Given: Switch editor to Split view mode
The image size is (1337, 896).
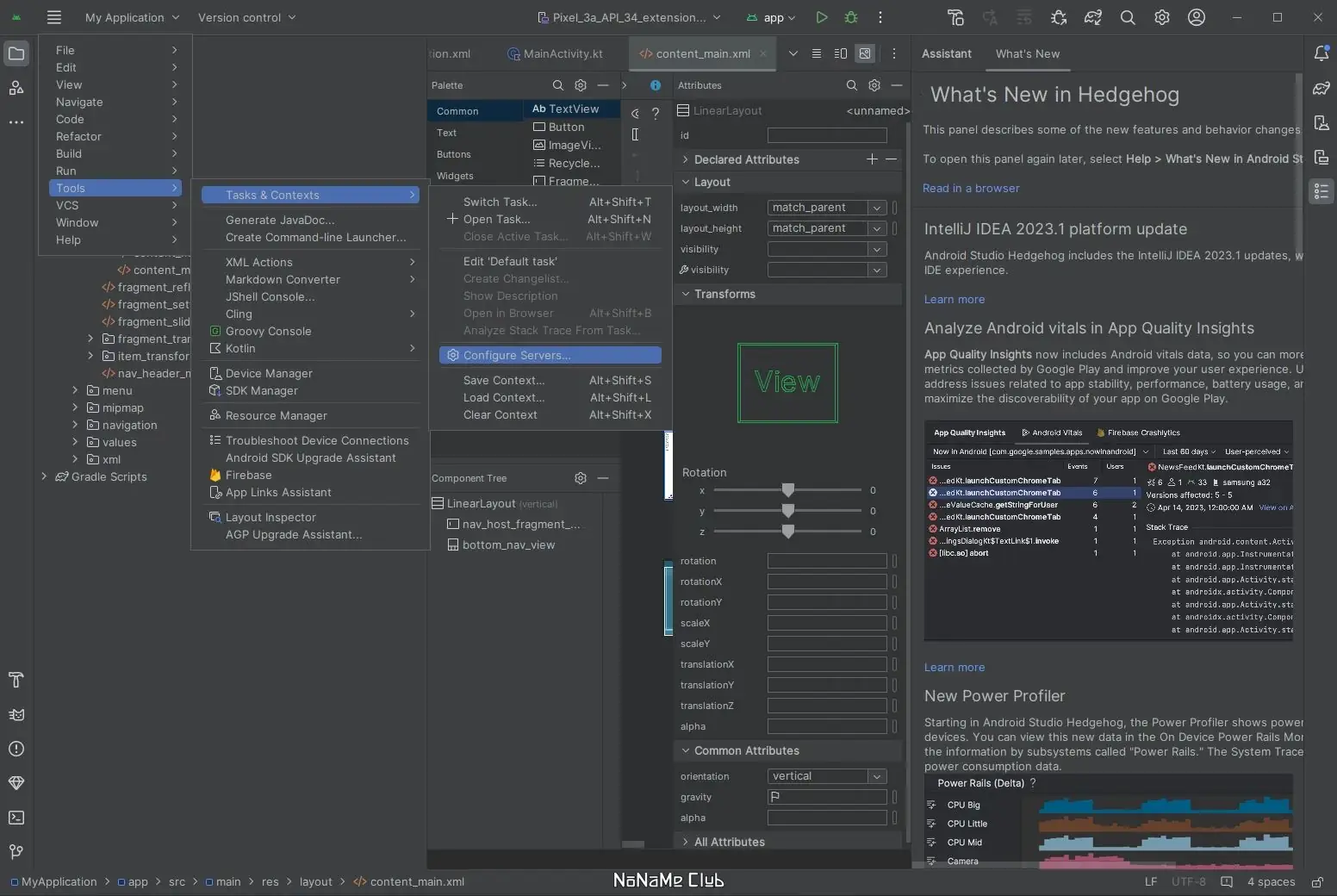Looking at the screenshot, I should 841,53.
